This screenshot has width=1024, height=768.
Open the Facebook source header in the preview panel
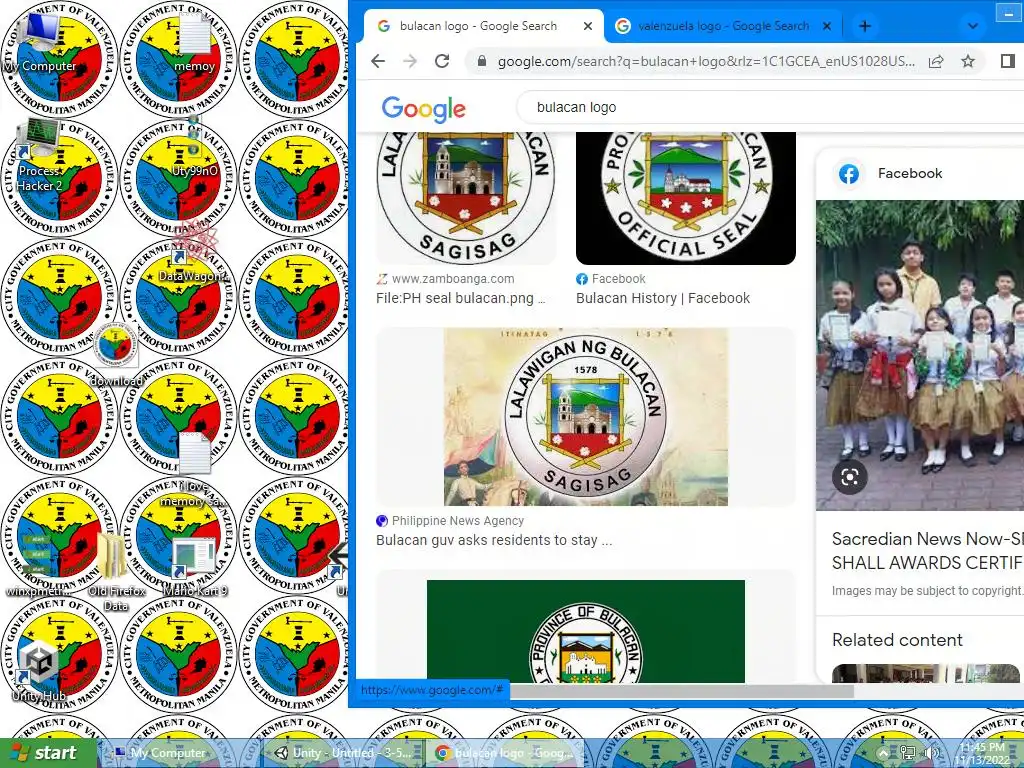click(x=910, y=174)
